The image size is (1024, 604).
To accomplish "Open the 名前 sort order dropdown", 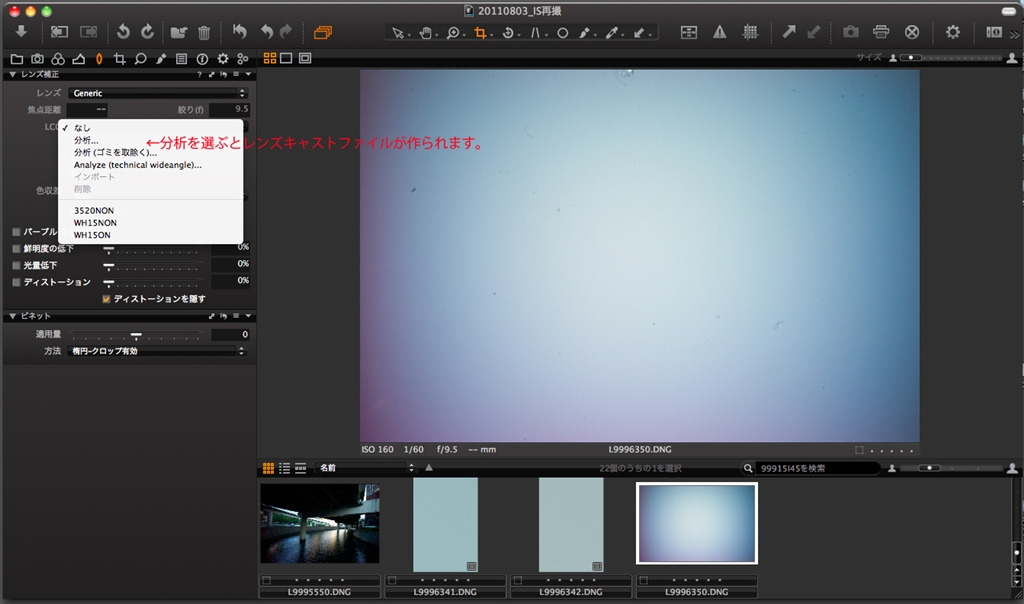I will pos(364,467).
